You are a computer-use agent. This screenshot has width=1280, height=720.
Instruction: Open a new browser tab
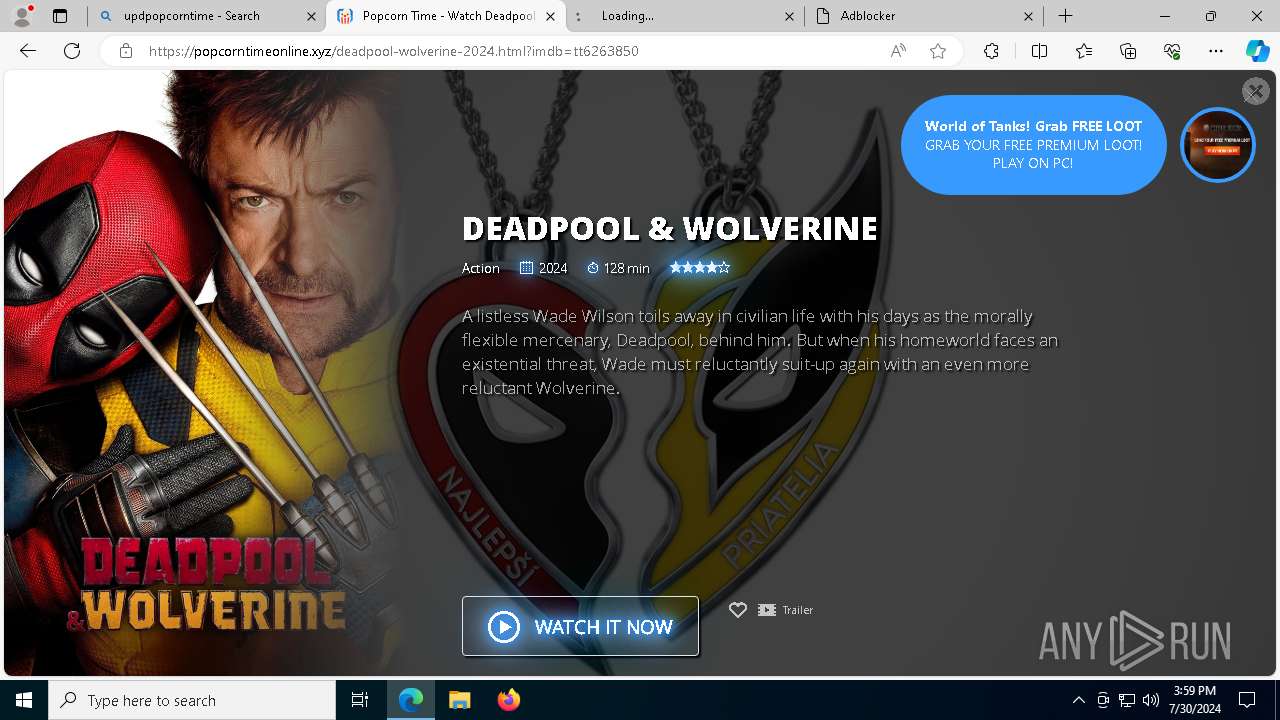(x=1066, y=16)
